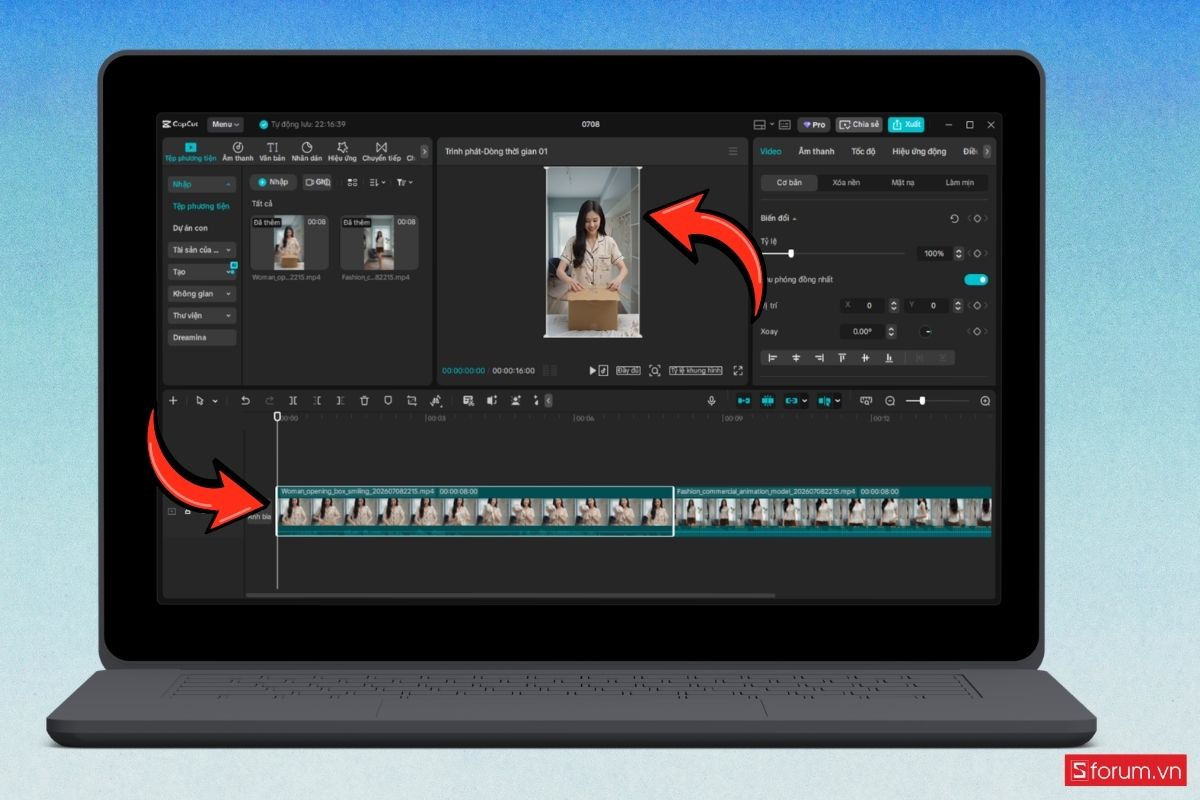
Task: Toggle the uniform scale switch
Action: (976, 279)
